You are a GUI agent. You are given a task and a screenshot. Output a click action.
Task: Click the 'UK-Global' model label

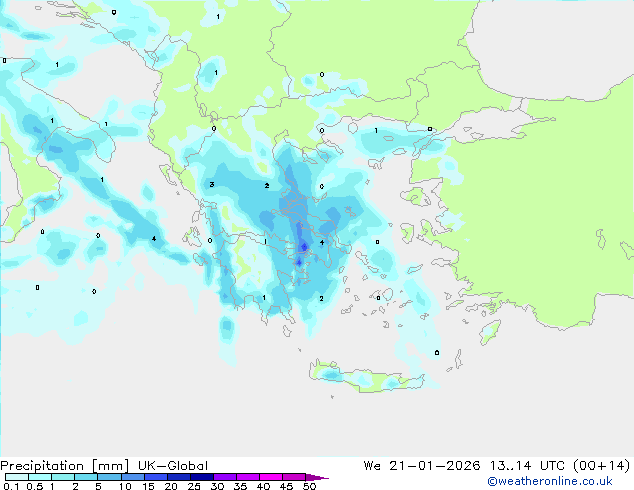click(x=173, y=466)
